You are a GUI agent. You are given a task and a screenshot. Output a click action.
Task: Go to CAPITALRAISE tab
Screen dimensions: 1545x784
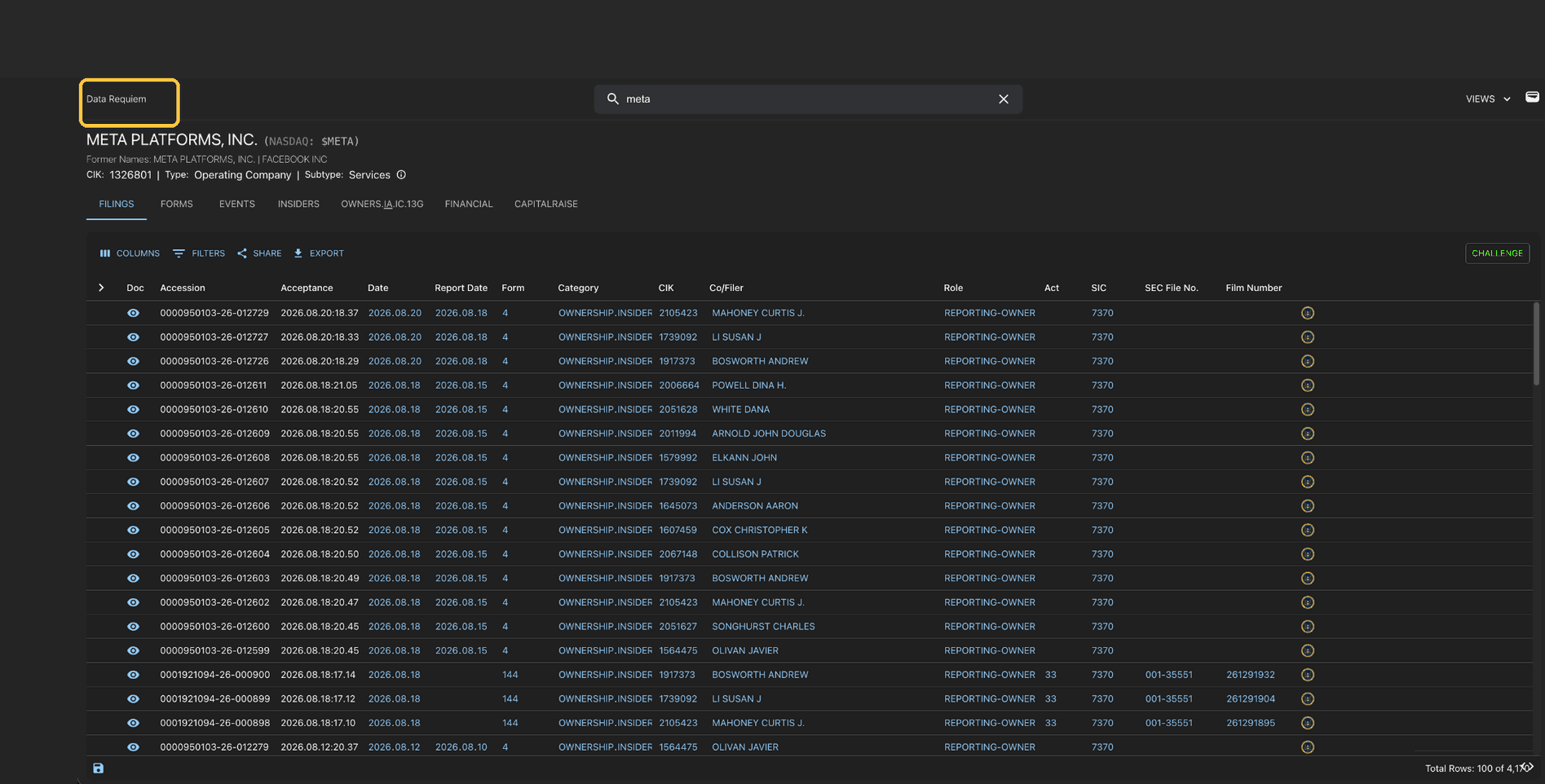546,204
